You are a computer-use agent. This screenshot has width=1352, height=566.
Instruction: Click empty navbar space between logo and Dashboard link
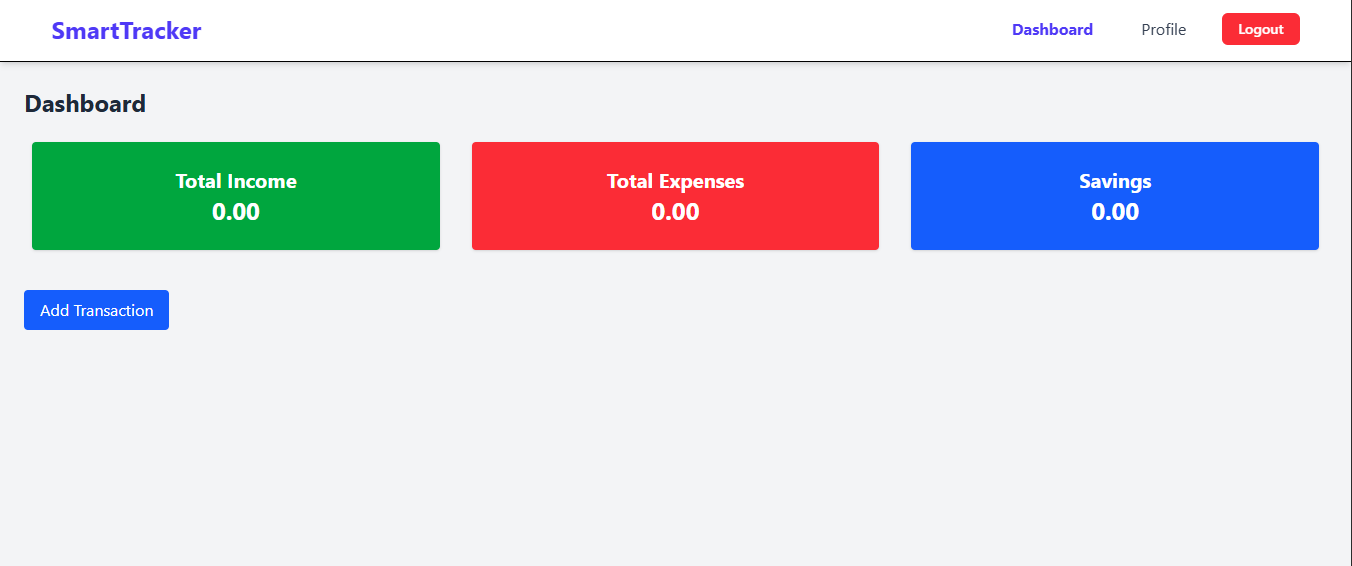600,30
